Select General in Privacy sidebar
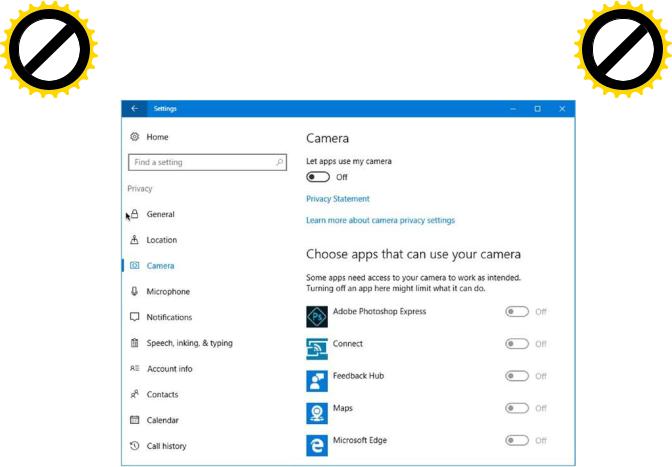The width and height of the screenshot is (672, 467). [x=160, y=214]
